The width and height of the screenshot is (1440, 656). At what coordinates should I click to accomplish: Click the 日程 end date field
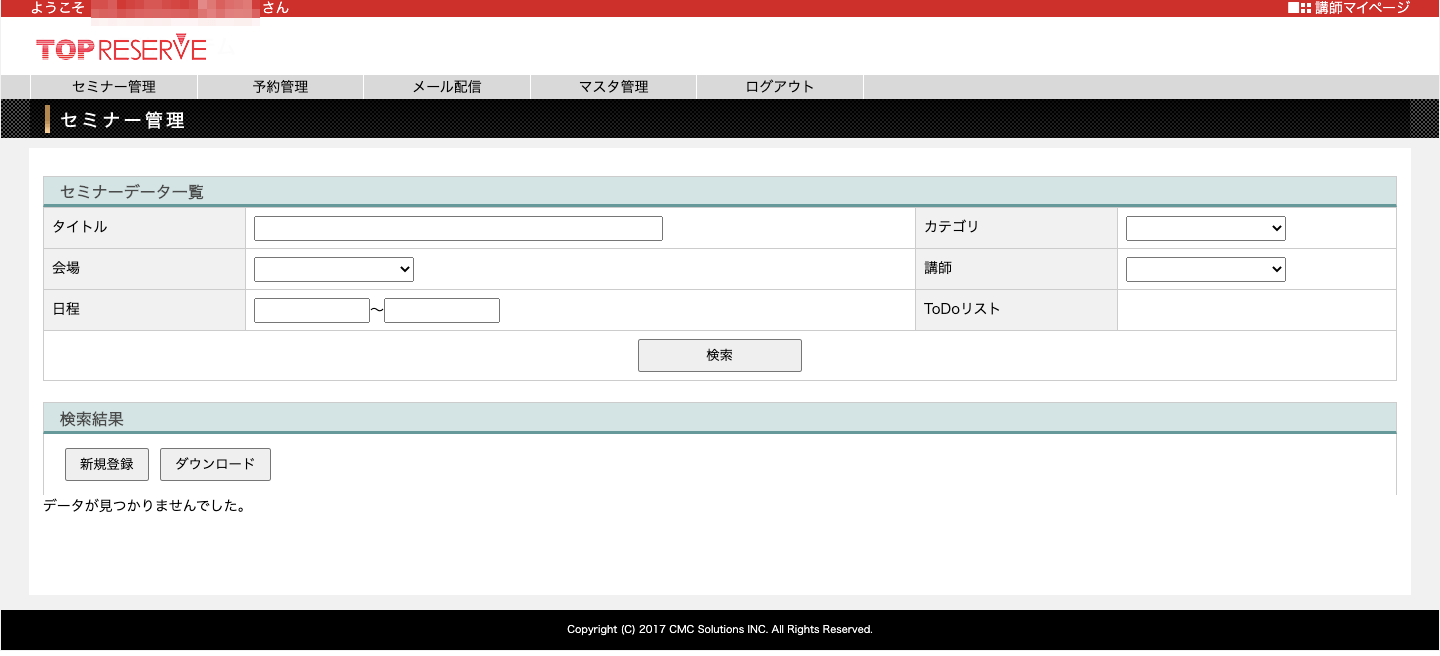[441, 311]
